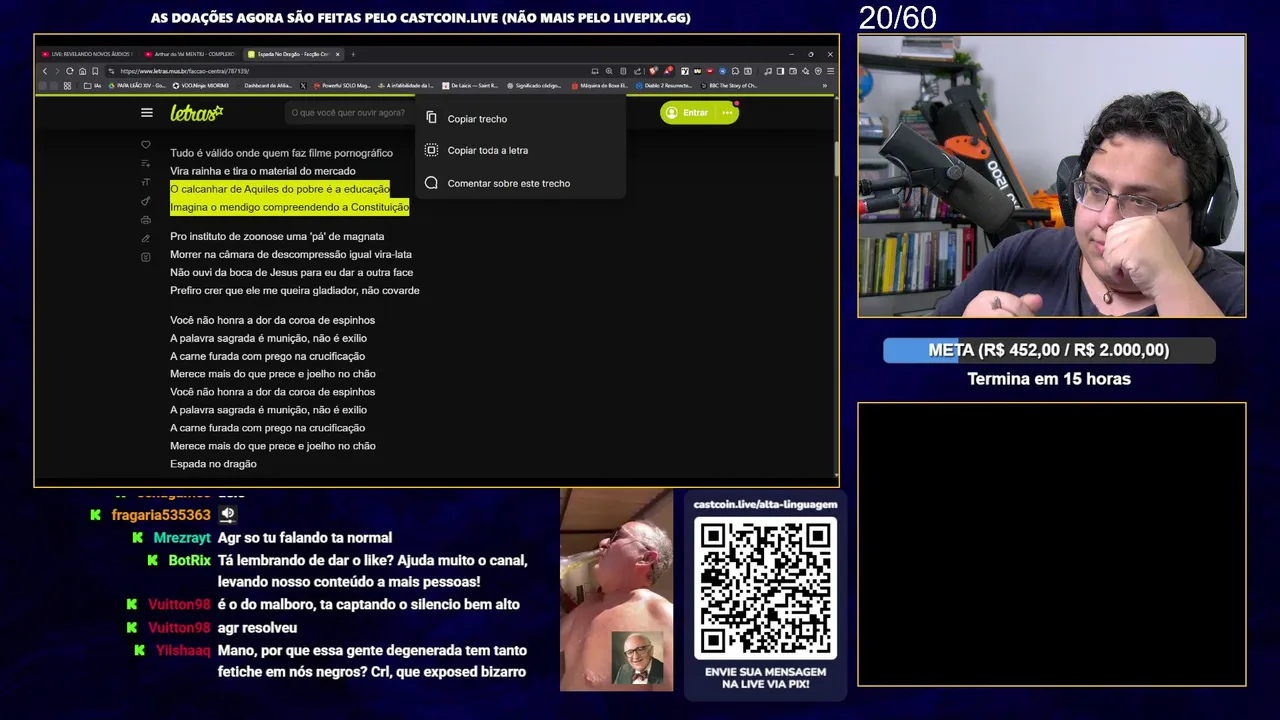
Task: Click the streamer webcam feed
Action: click(x=1052, y=177)
